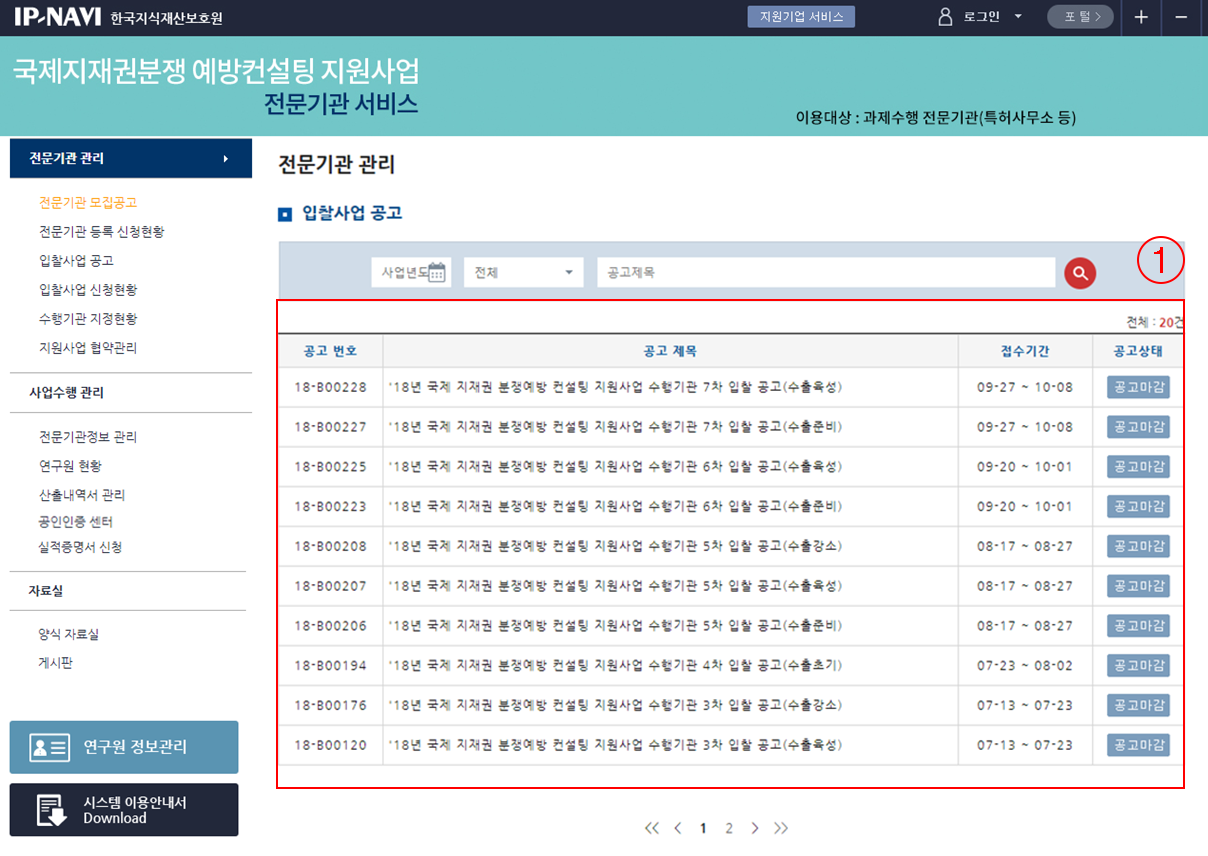
Task: Open the 로그인 dropdown arrow
Action: (1018, 17)
